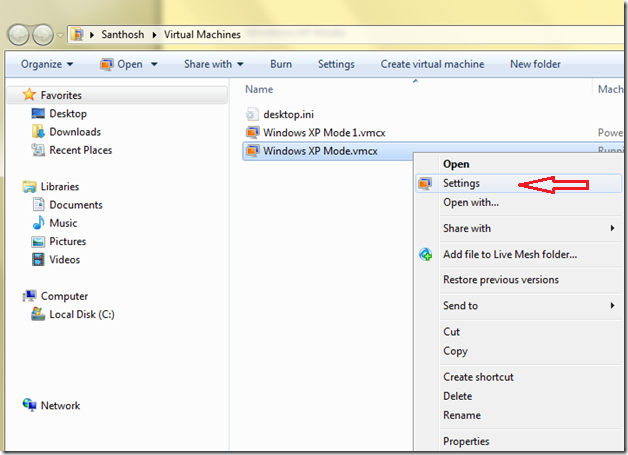Click the New folder toolbar button

(x=535, y=64)
